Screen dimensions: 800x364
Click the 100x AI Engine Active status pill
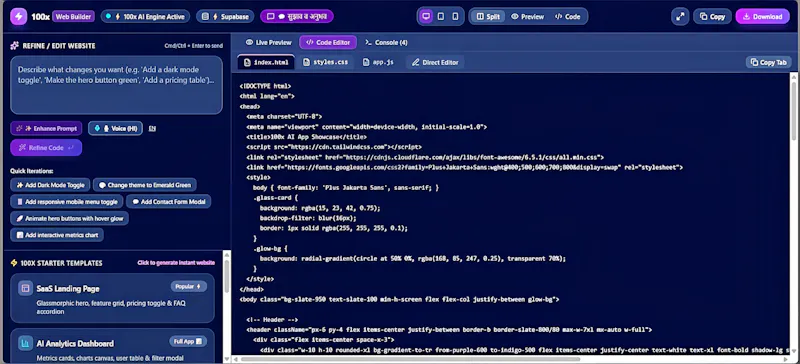145,16
